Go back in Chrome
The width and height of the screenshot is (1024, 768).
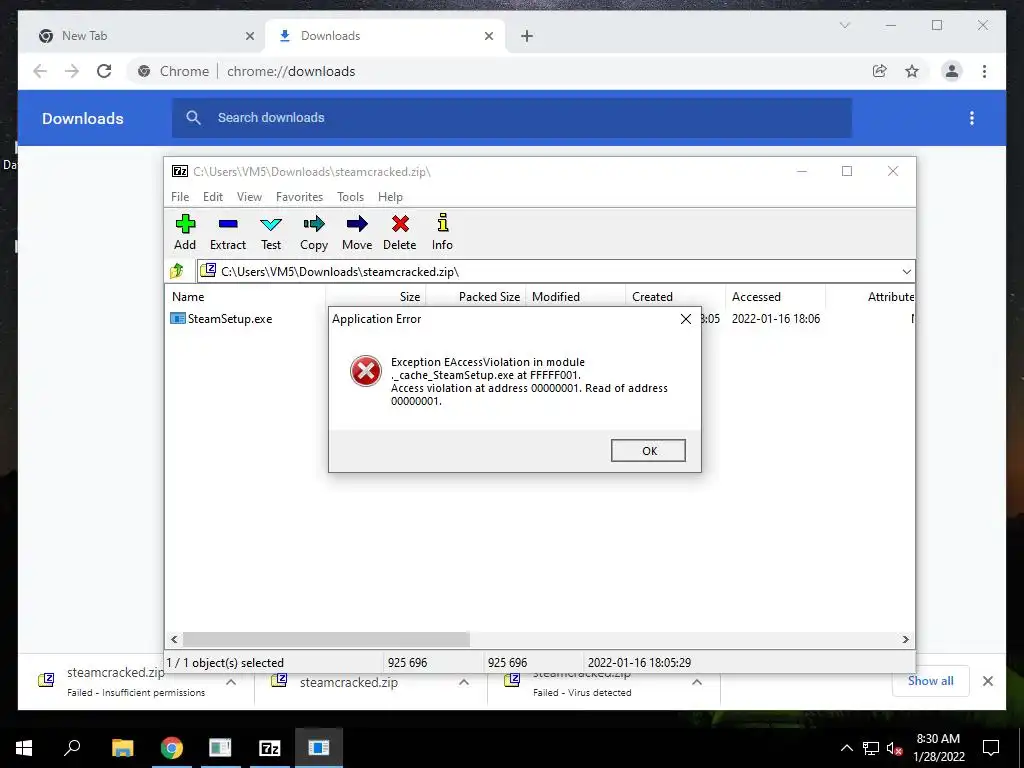[40, 71]
